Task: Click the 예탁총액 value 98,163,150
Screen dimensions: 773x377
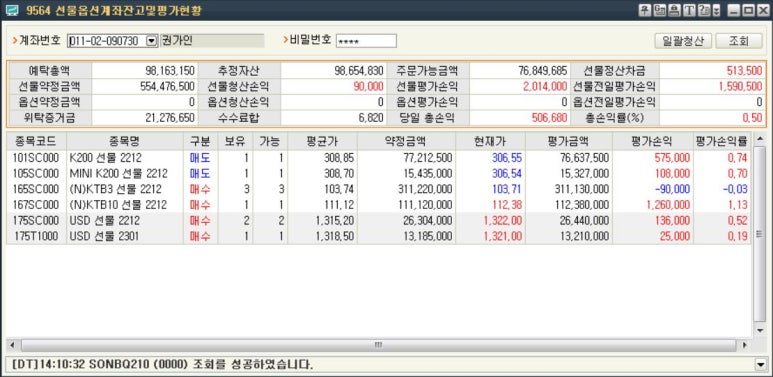Action: click(144, 70)
